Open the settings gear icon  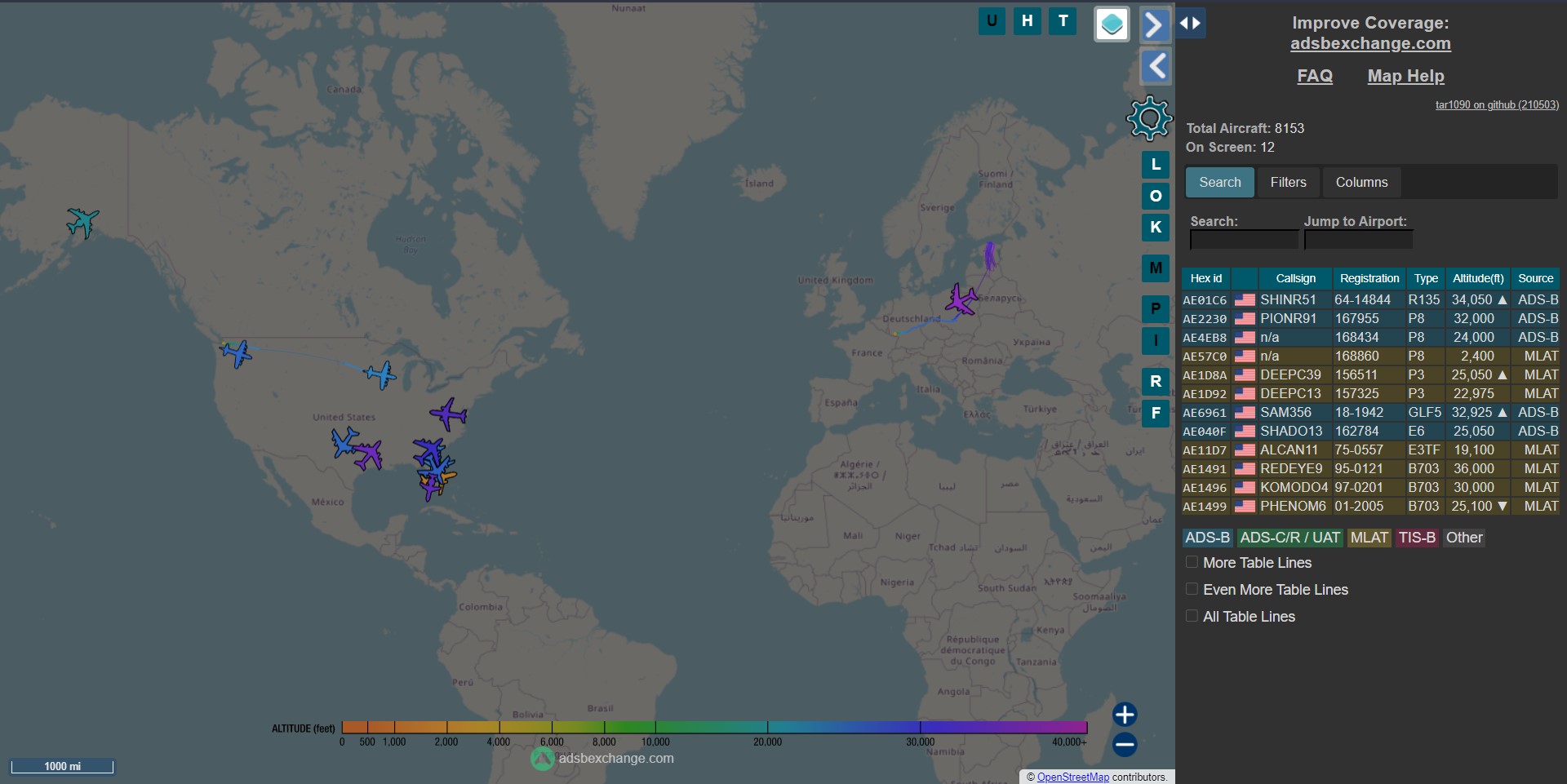click(1149, 118)
